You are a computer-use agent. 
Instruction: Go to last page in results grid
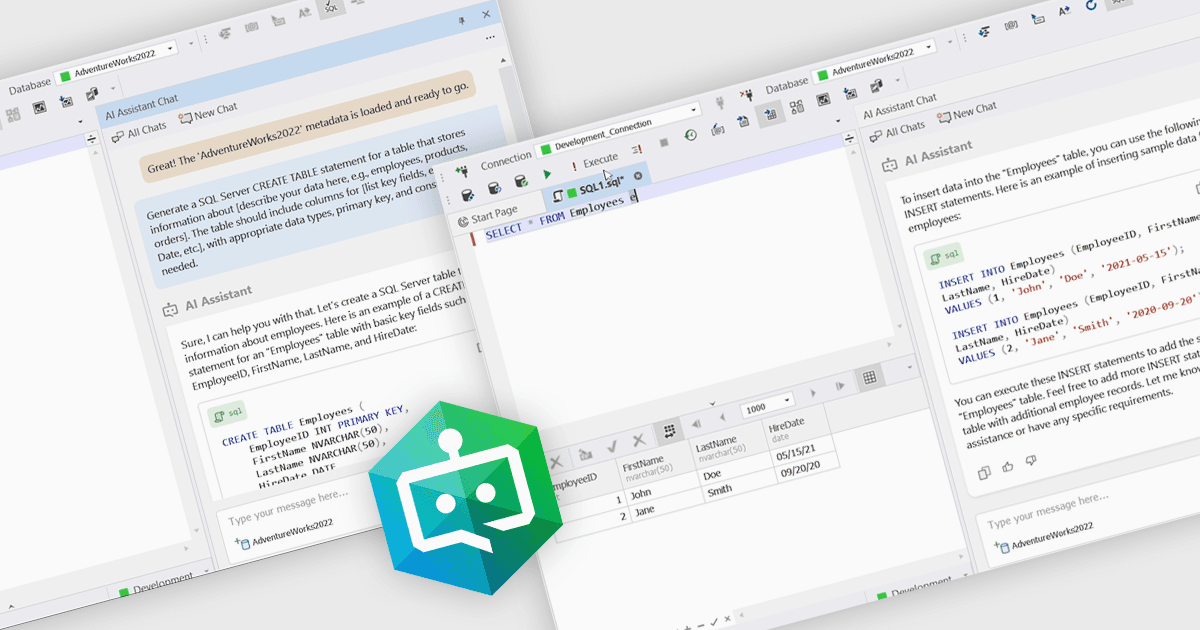click(x=841, y=384)
